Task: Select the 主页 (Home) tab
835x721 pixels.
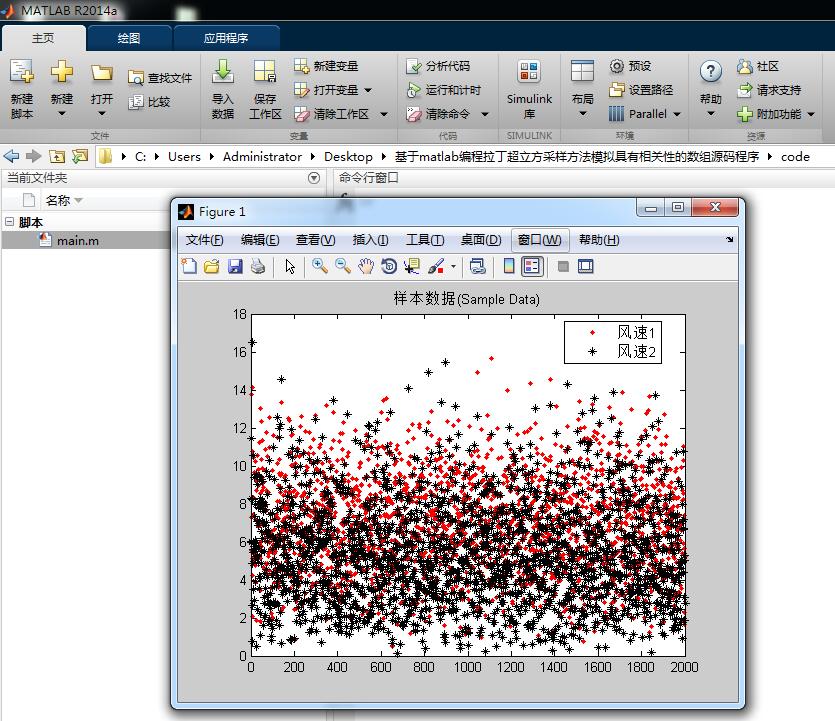Action: click(43, 38)
